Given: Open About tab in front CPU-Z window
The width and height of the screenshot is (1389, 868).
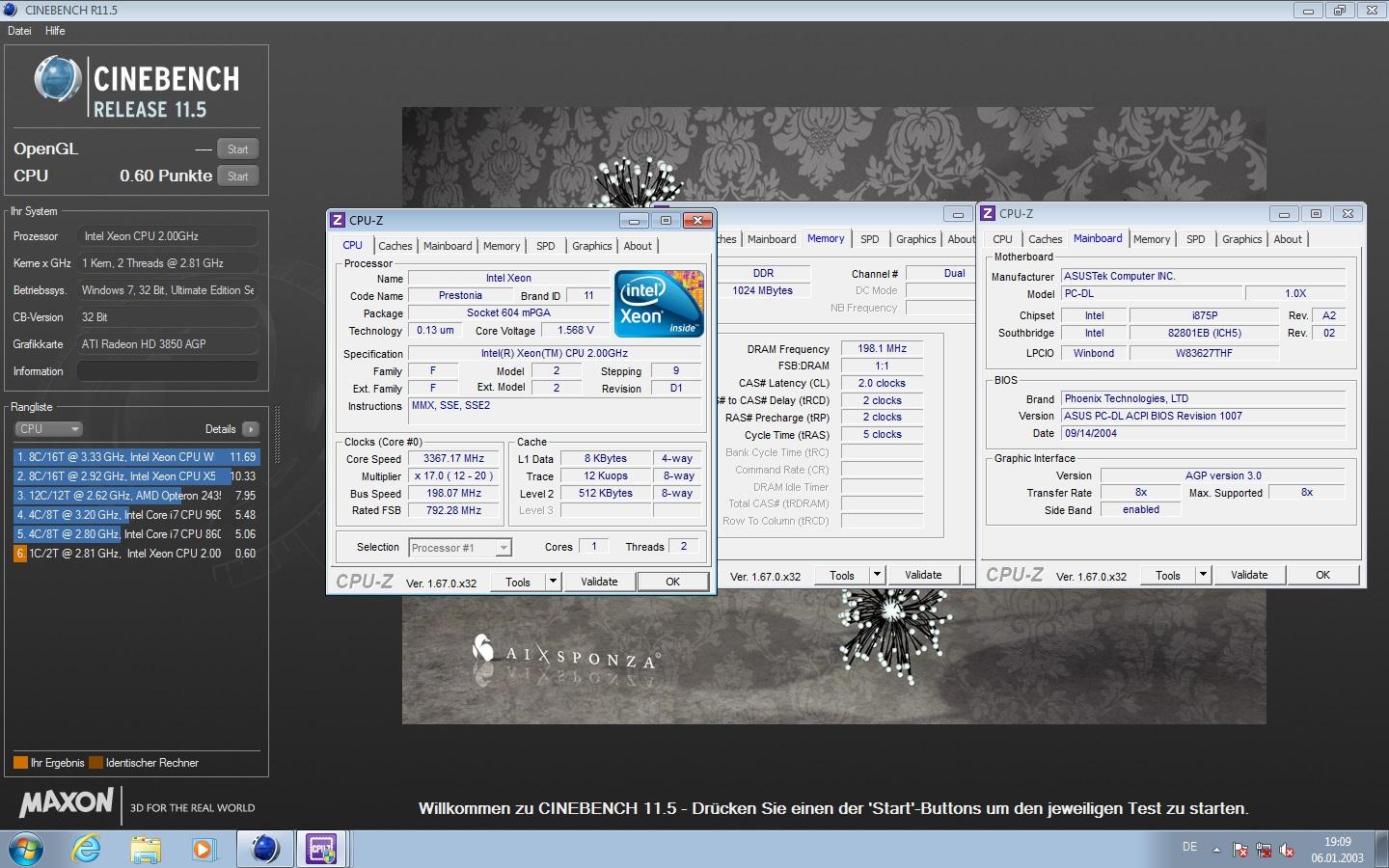Looking at the screenshot, I should (638, 246).
